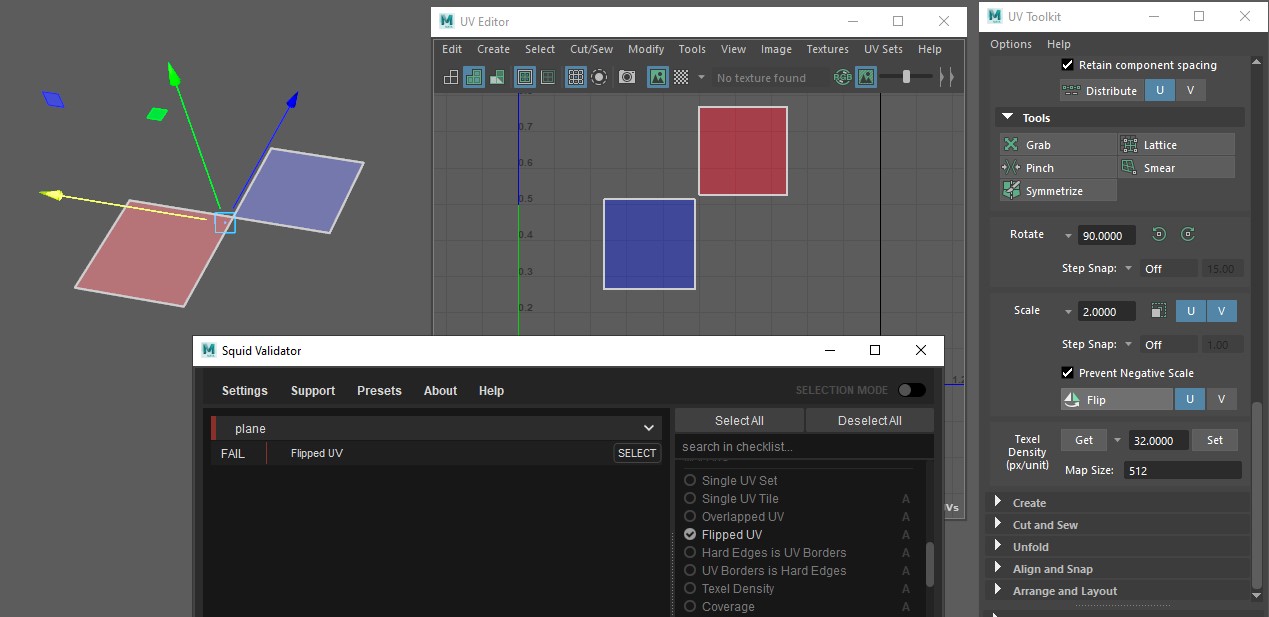Click isolate select circle icon in UV Editor
The height and width of the screenshot is (617, 1269).
click(x=599, y=77)
